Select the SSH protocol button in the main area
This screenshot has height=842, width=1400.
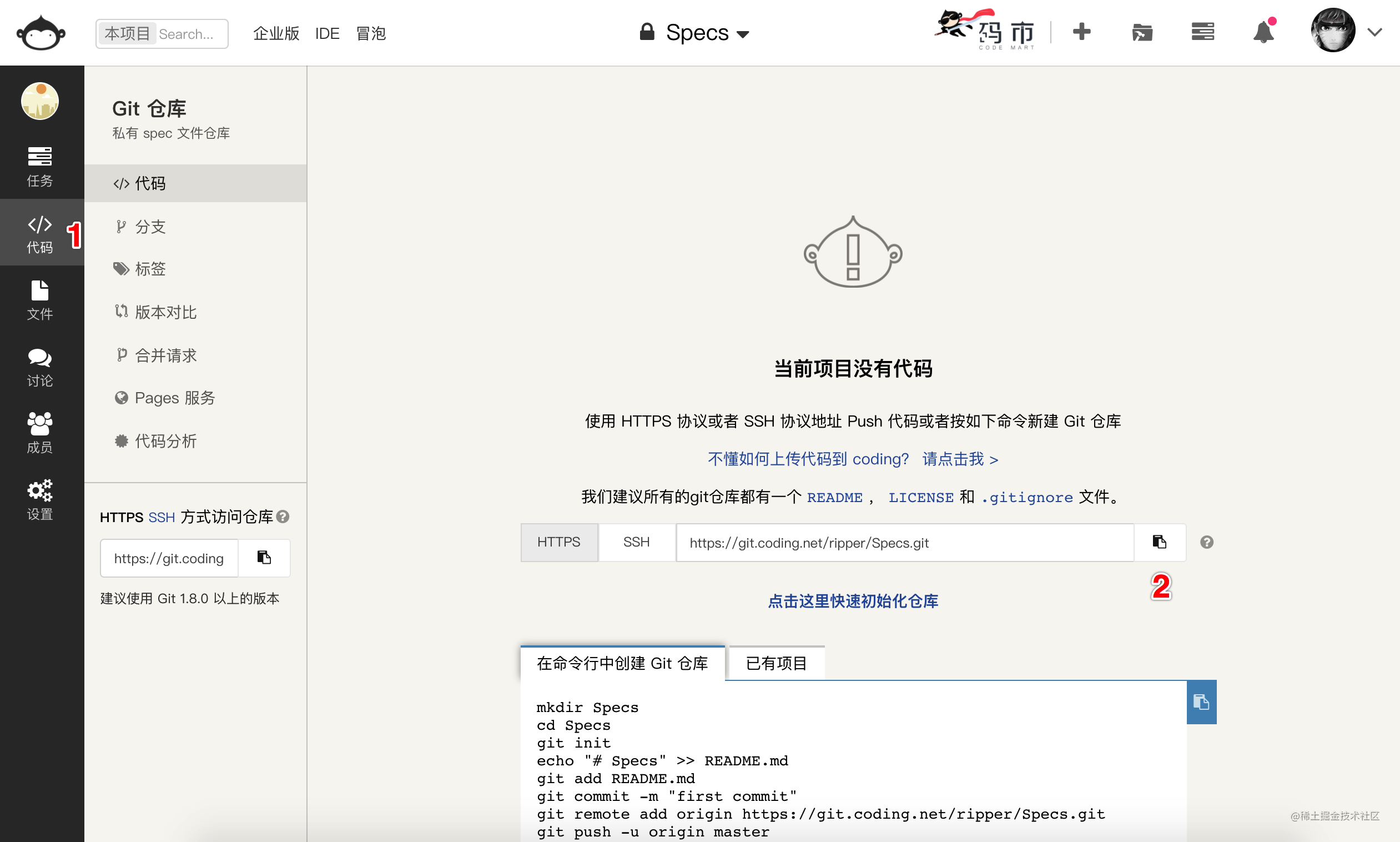[x=636, y=543]
